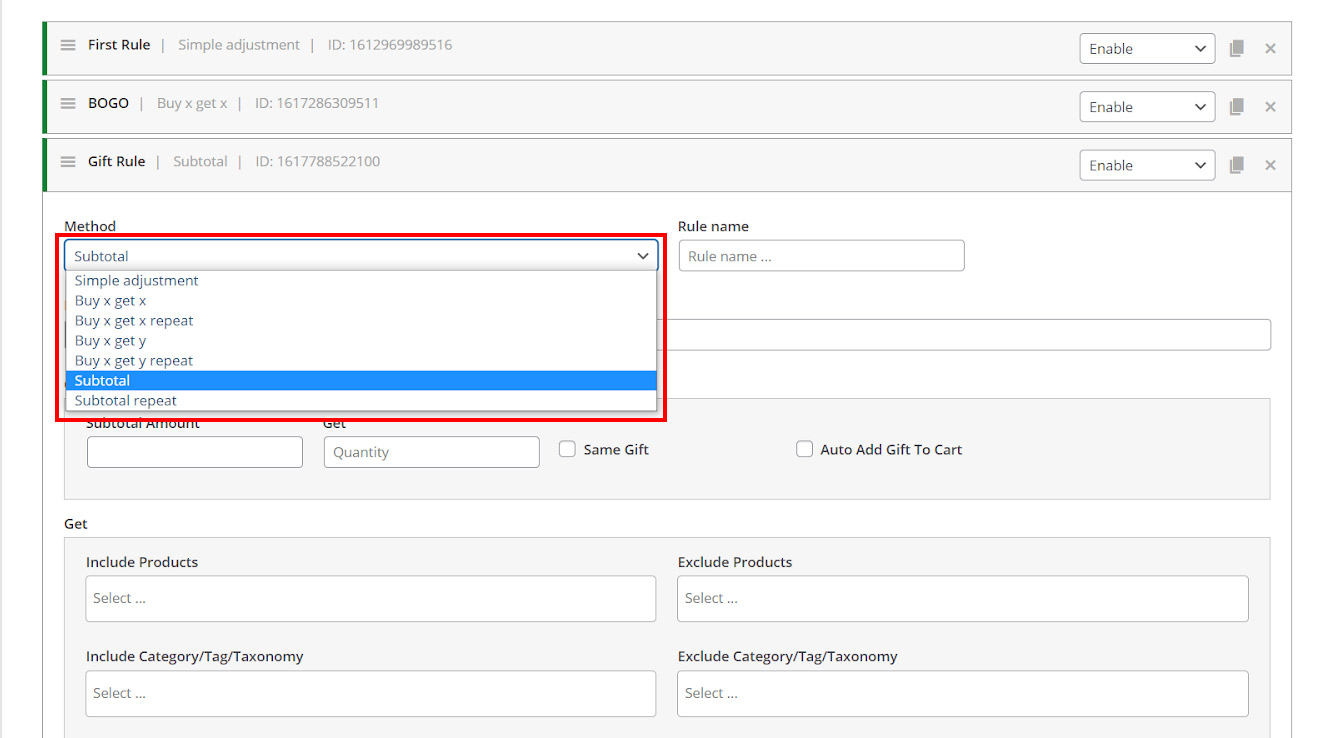Grab the drag handle of Gift Rule
The height and width of the screenshot is (738, 1327).
coord(68,162)
